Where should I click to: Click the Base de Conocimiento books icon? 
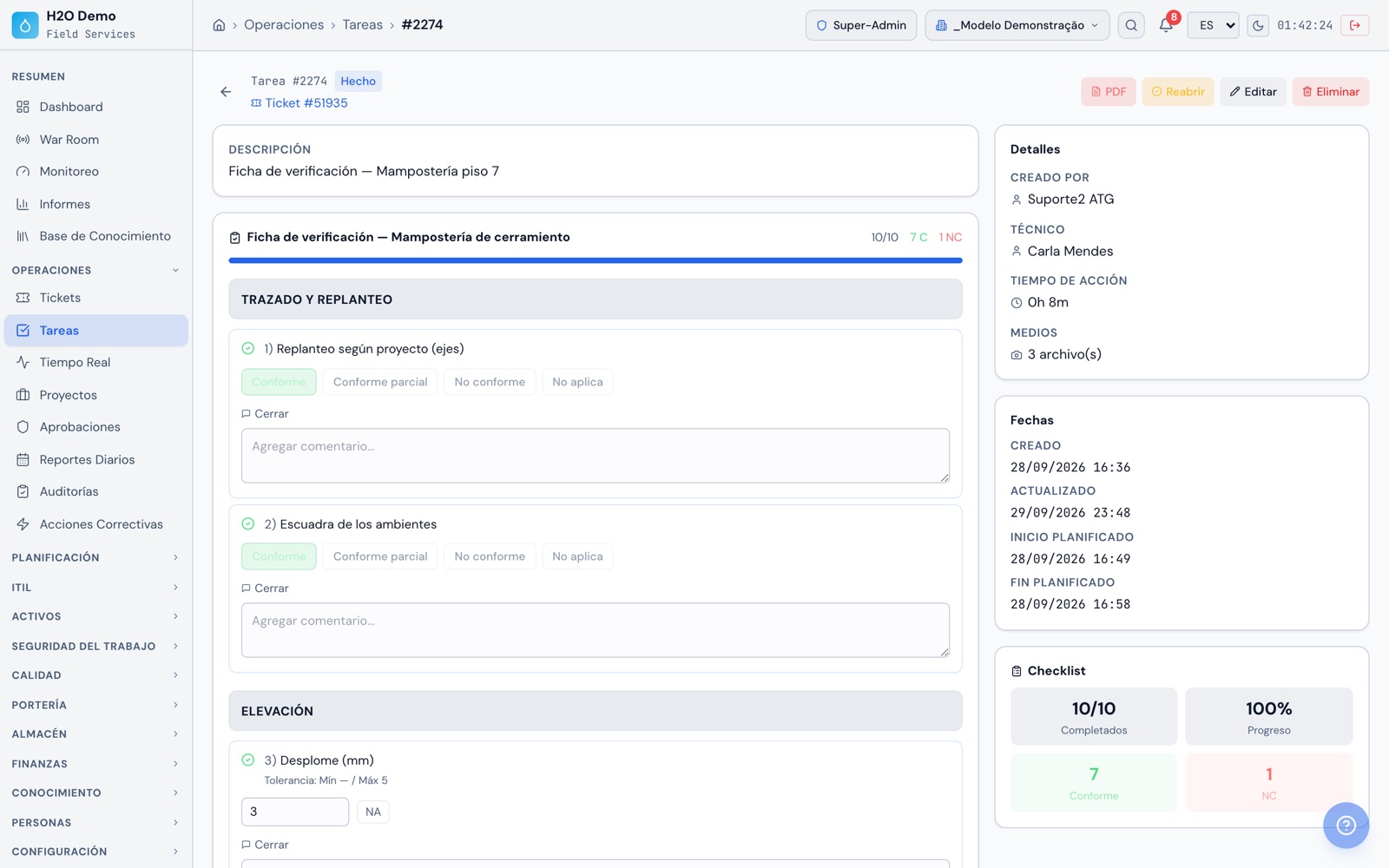[23, 236]
